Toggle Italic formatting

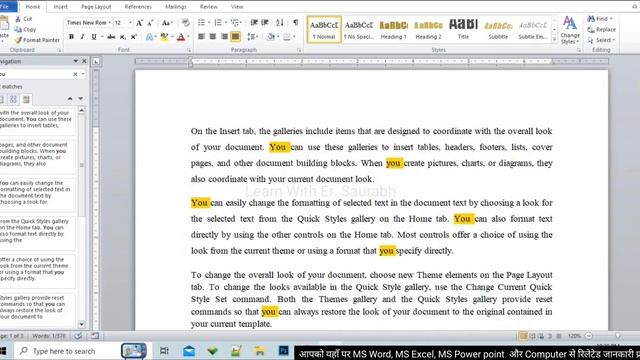[82, 37]
